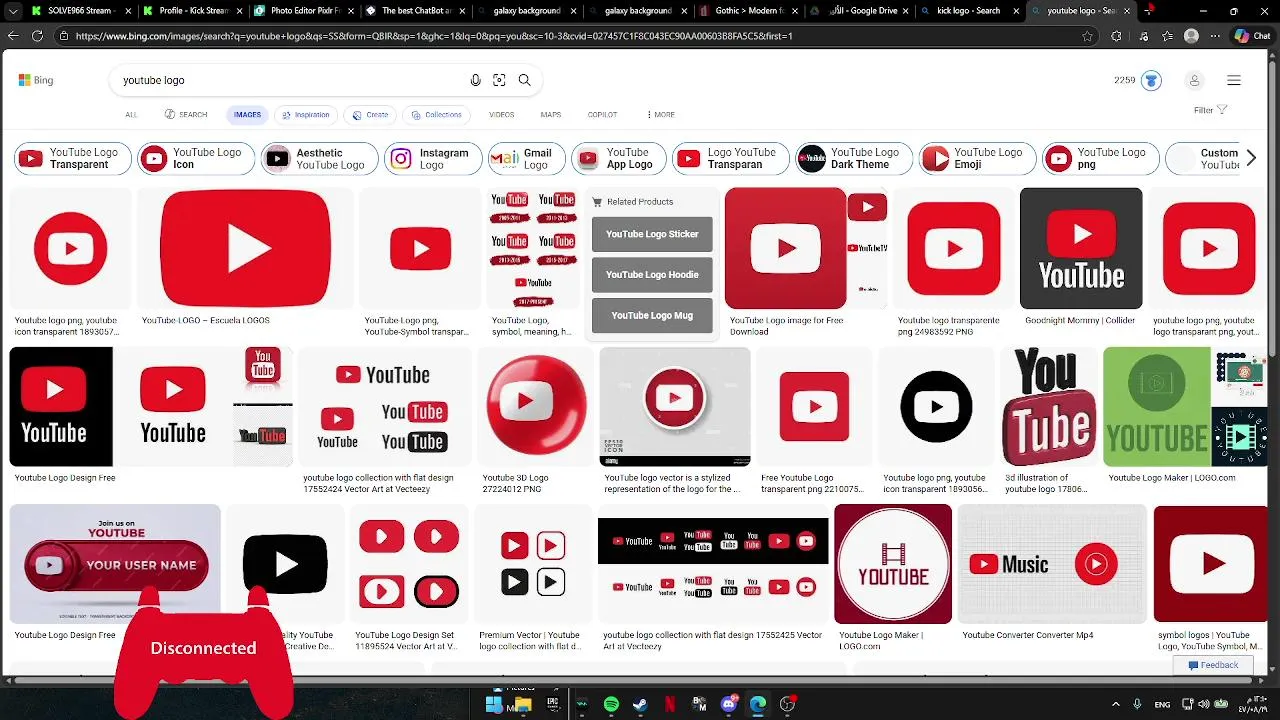Image resolution: width=1280 pixels, height=720 pixels.
Task: Open the Filter dropdown
Action: pyautogui.click(x=1210, y=110)
